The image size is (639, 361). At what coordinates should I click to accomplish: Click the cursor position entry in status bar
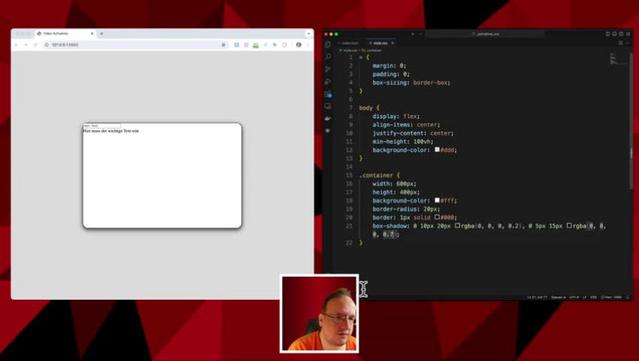click(537, 297)
